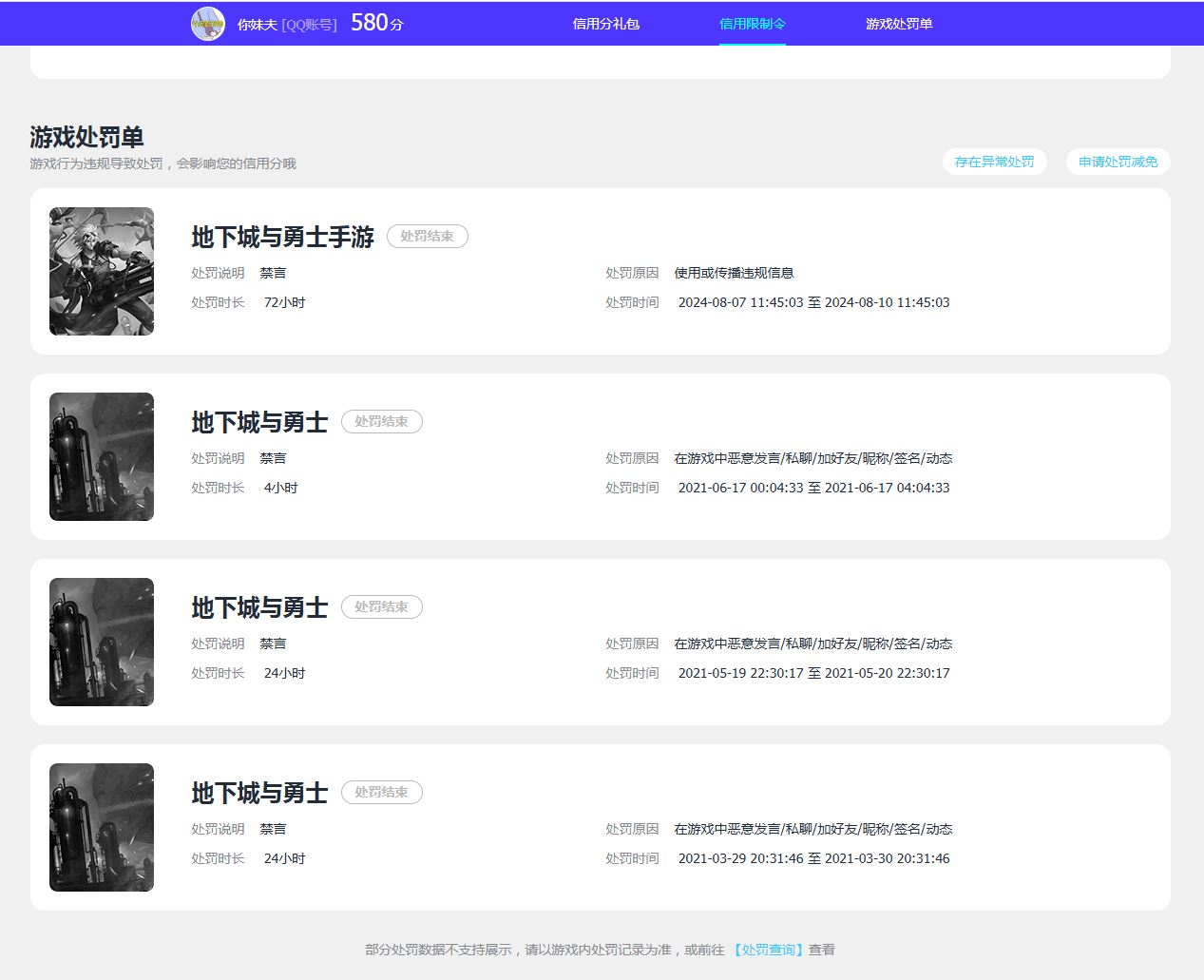The height and width of the screenshot is (980, 1204).
Task: Click the 4小时 duration value
Action: [280, 488]
